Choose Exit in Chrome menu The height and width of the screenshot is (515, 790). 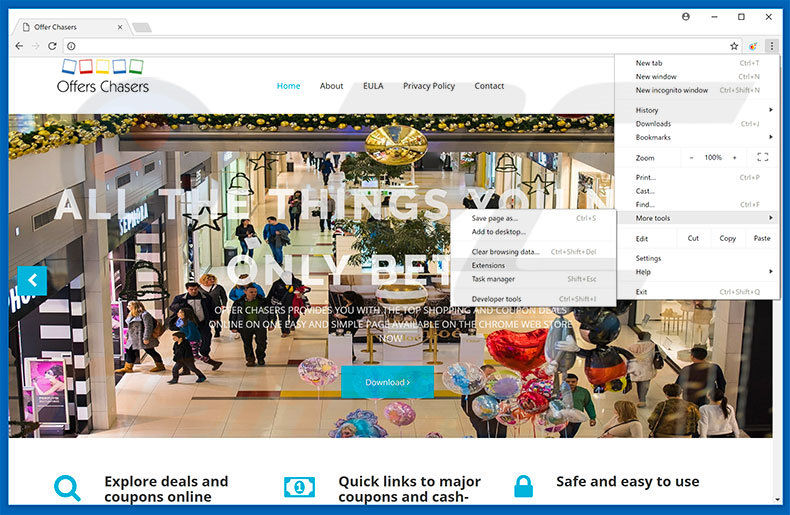697,292
